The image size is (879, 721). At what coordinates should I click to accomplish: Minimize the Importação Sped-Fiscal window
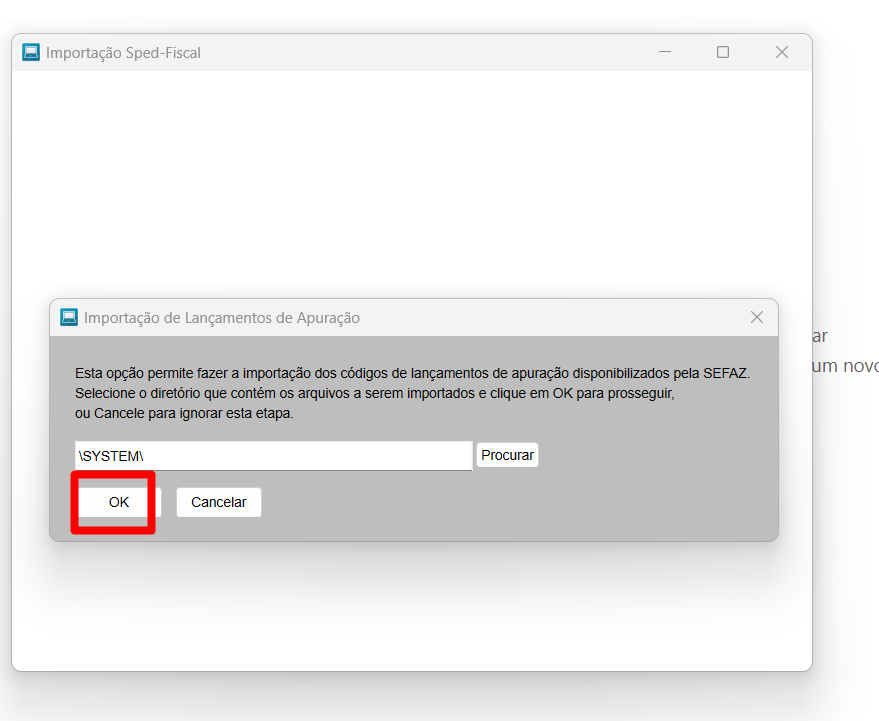(665, 52)
